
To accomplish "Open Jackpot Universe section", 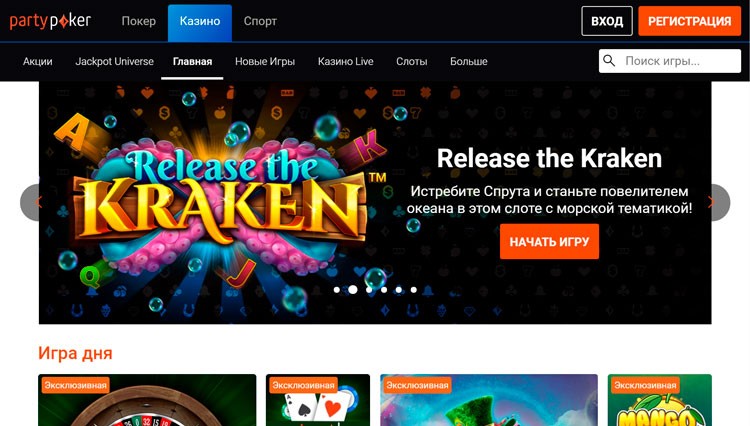I will tap(114, 61).
